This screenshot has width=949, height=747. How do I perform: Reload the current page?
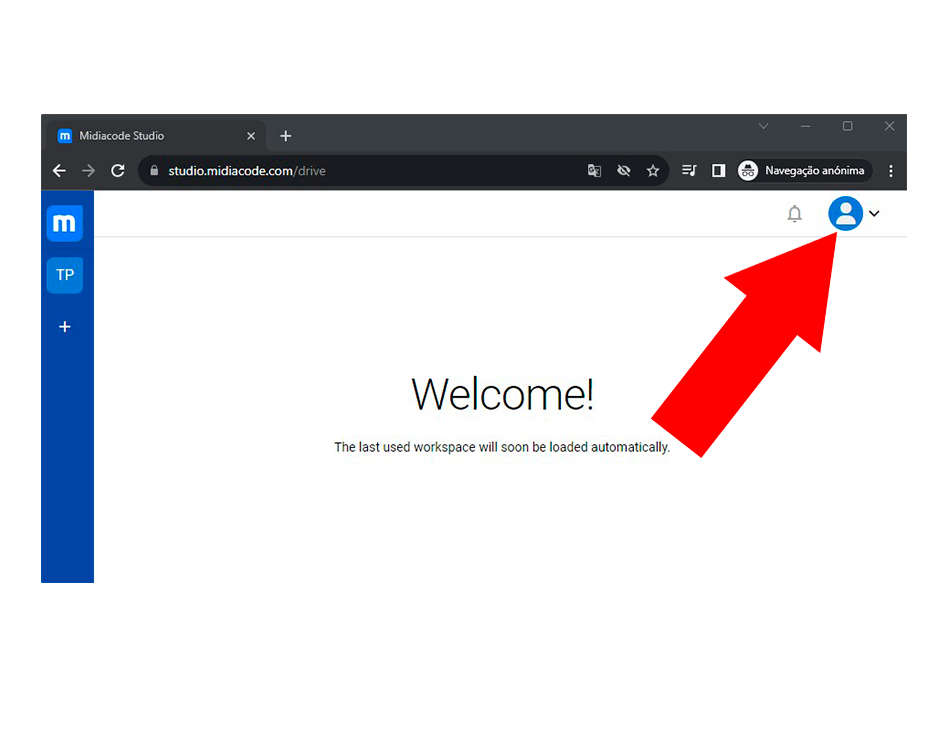point(118,171)
